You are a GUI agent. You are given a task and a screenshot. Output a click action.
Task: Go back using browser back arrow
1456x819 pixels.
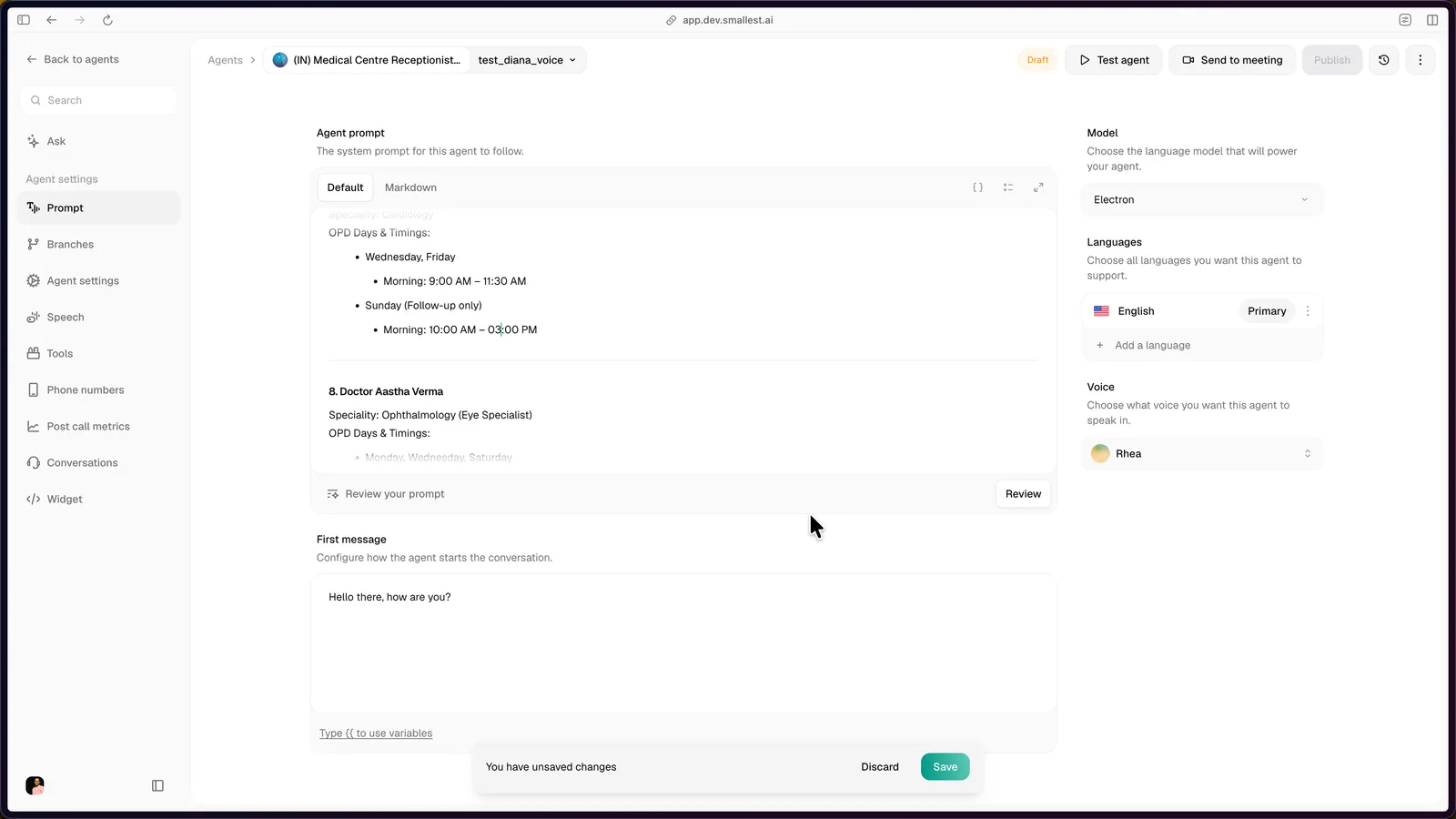[52, 20]
